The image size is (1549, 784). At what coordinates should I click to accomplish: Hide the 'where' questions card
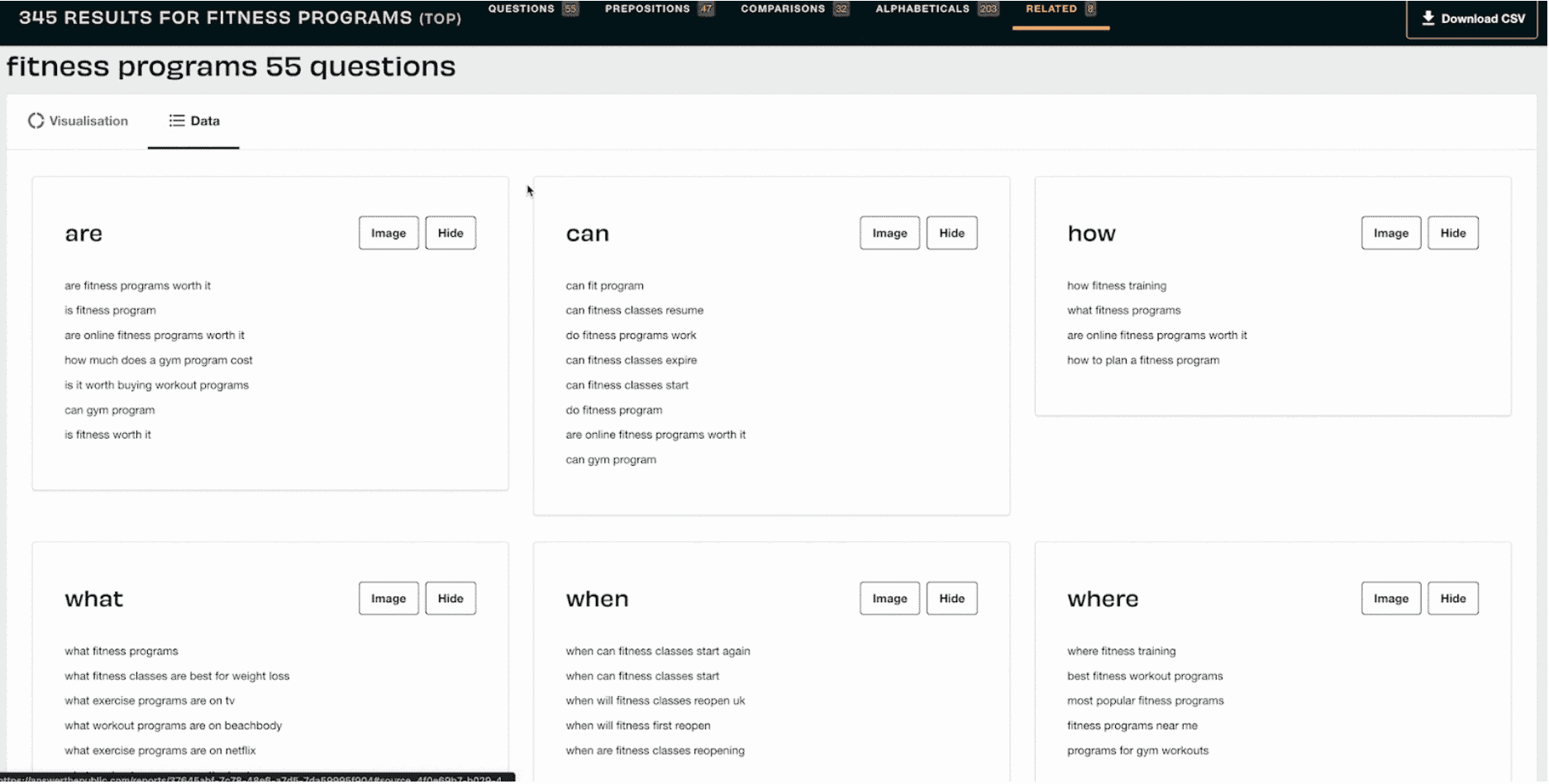click(1452, 599)
